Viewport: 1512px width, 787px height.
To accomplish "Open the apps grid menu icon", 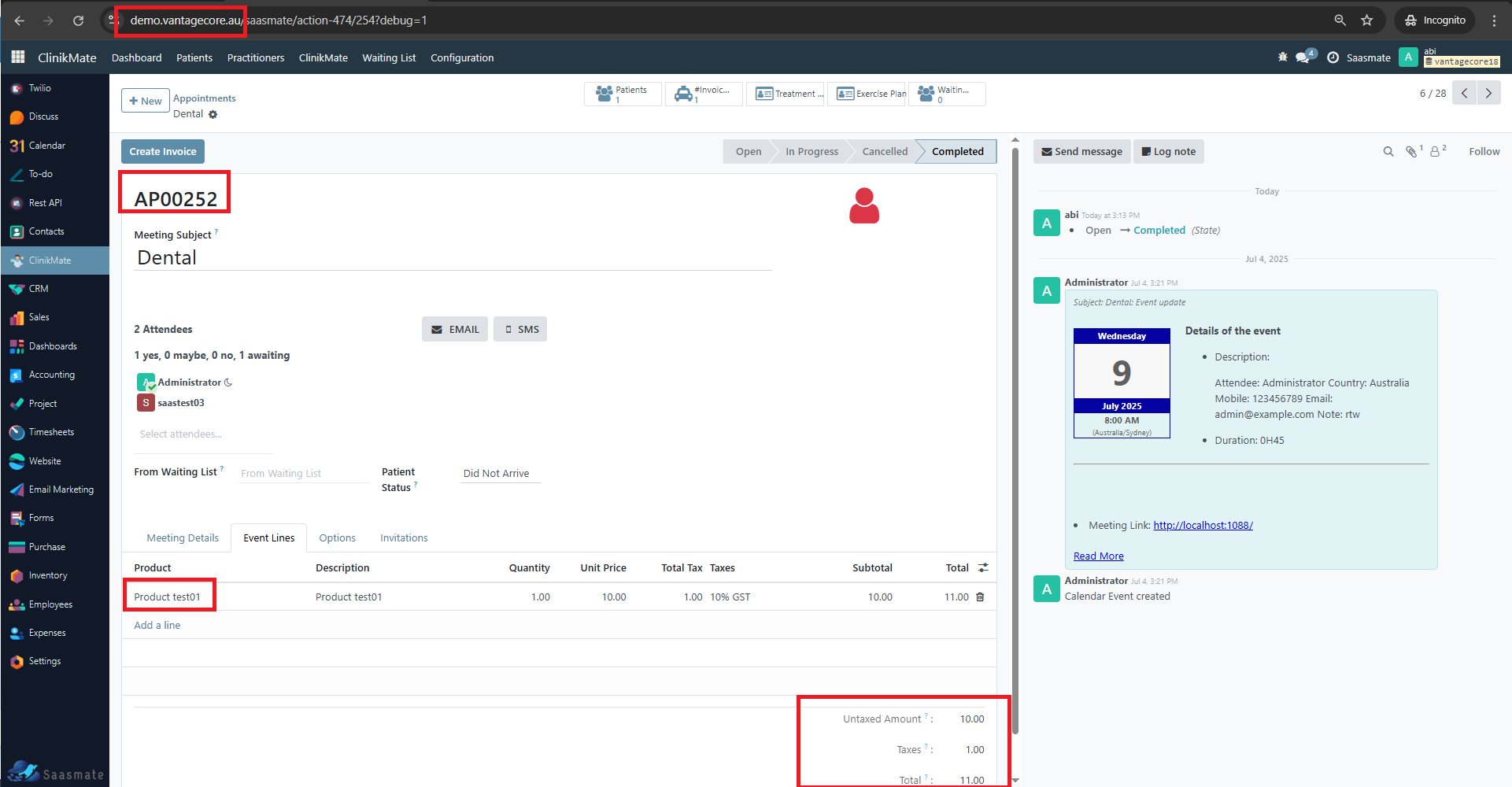I will 17,57.
